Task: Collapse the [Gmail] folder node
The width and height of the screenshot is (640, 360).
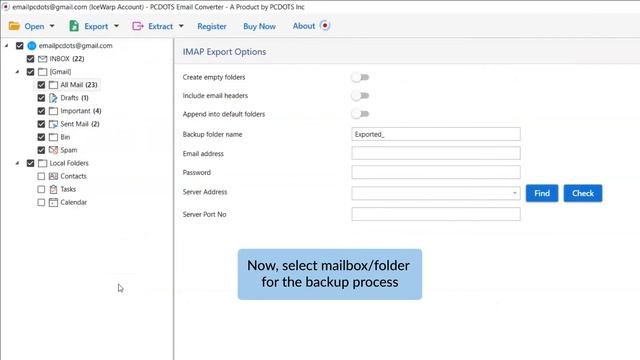Action: tap(18, 72)
